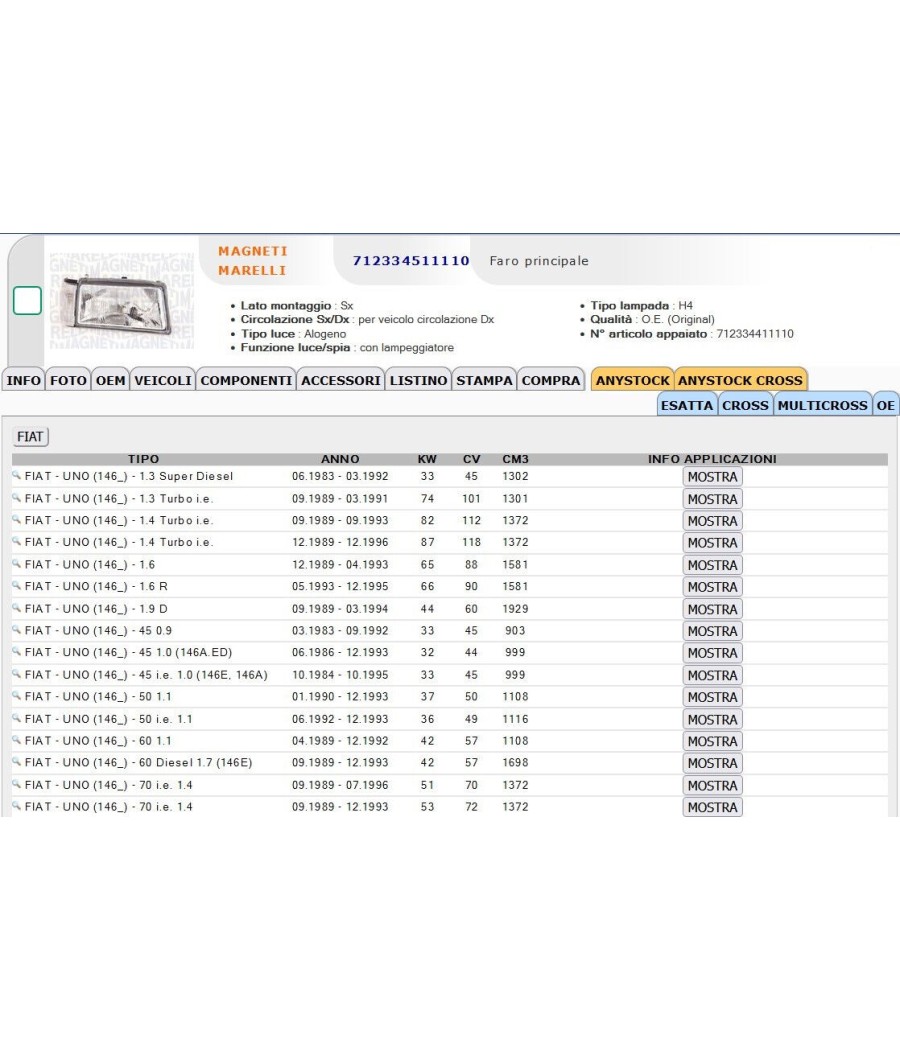
Task: Click MOSTRA for UNO 45 0.9
Action: pos(712,631)
